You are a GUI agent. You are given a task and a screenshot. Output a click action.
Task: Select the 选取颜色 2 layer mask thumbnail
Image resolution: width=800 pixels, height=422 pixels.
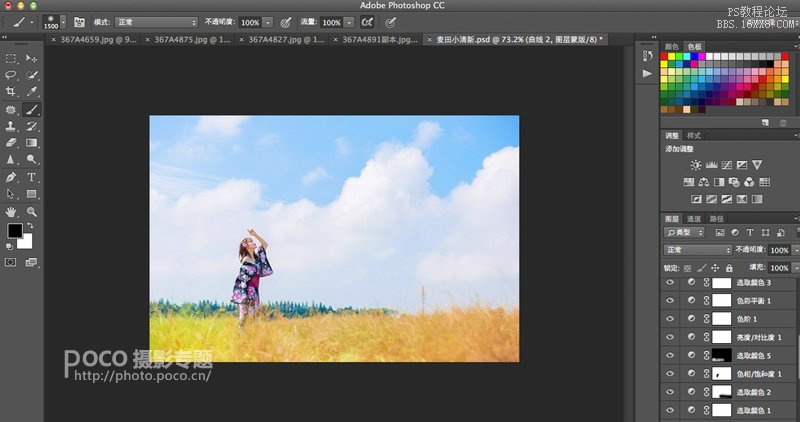pyautogui.click(x=721, y=392)
